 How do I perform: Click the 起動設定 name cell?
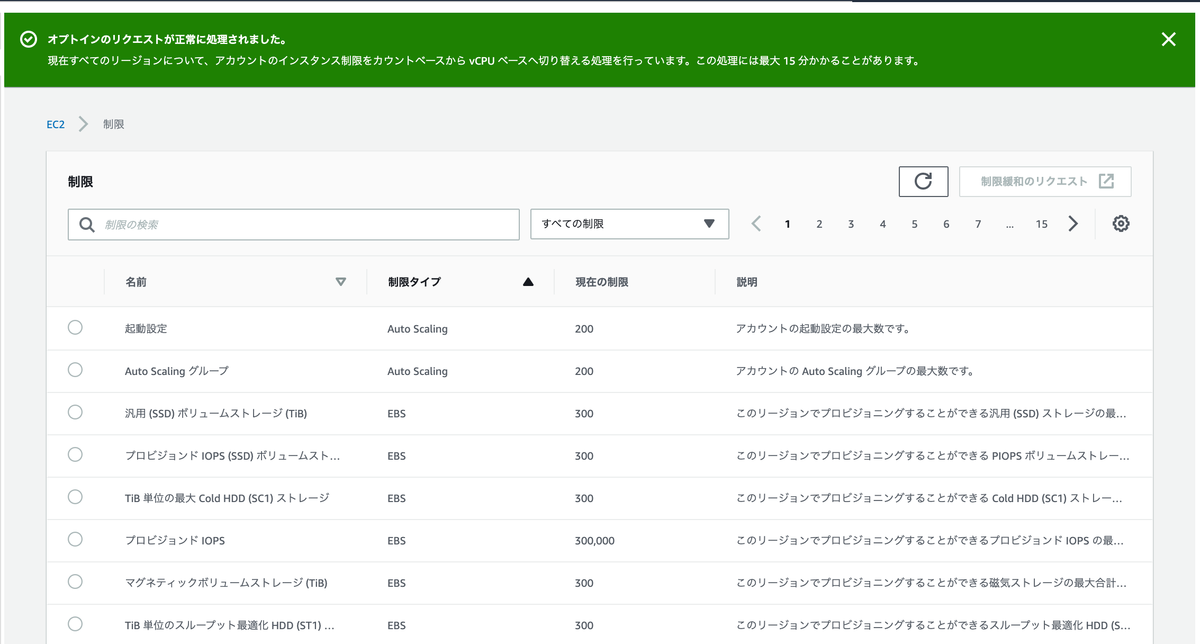[x=146, y=329]
